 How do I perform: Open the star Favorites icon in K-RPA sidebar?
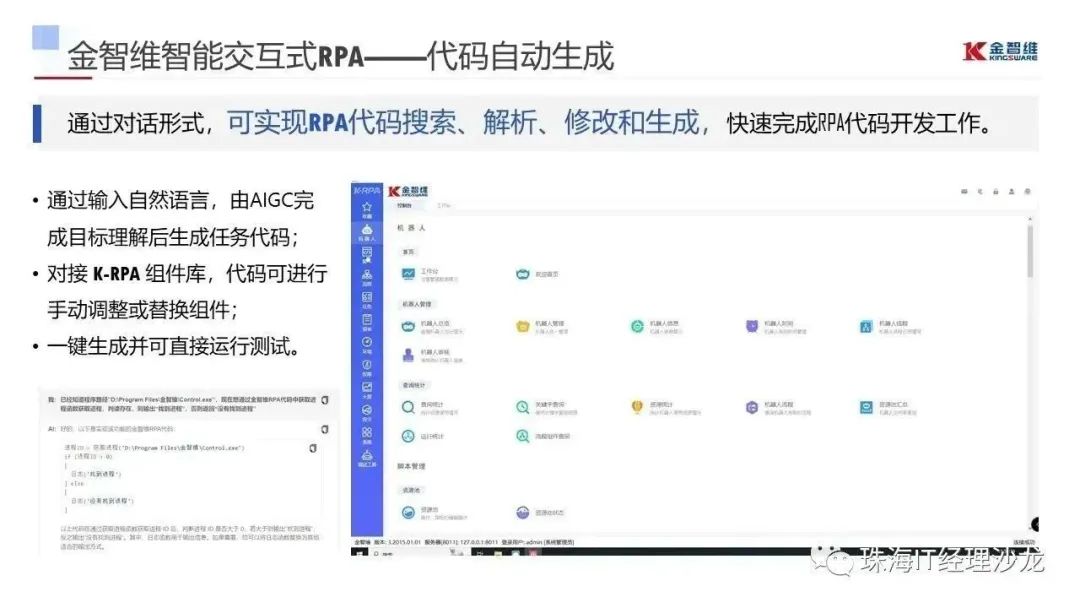click(366, 209)
